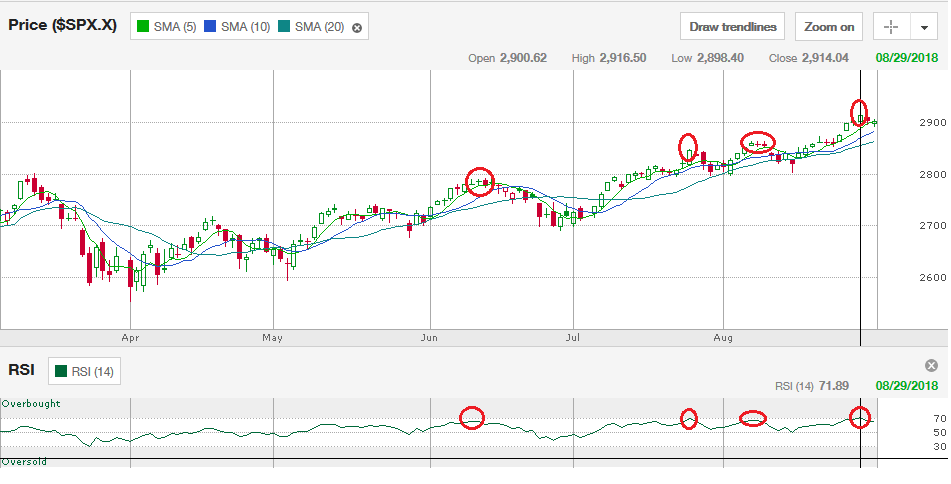This screenshot has height=484, width=951.
Task: Select the SMA (5) green swatch
Action: 143,27
